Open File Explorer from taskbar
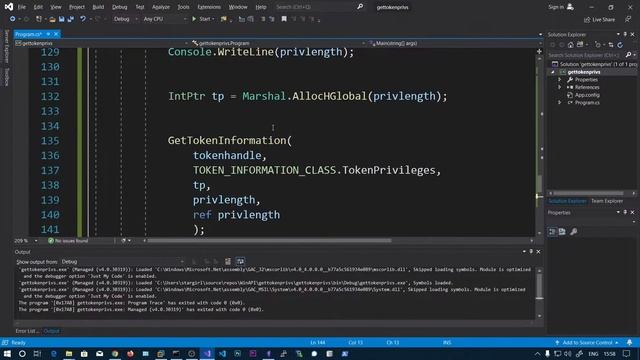This screenshot has height=360, width=640. click(69, 353)
